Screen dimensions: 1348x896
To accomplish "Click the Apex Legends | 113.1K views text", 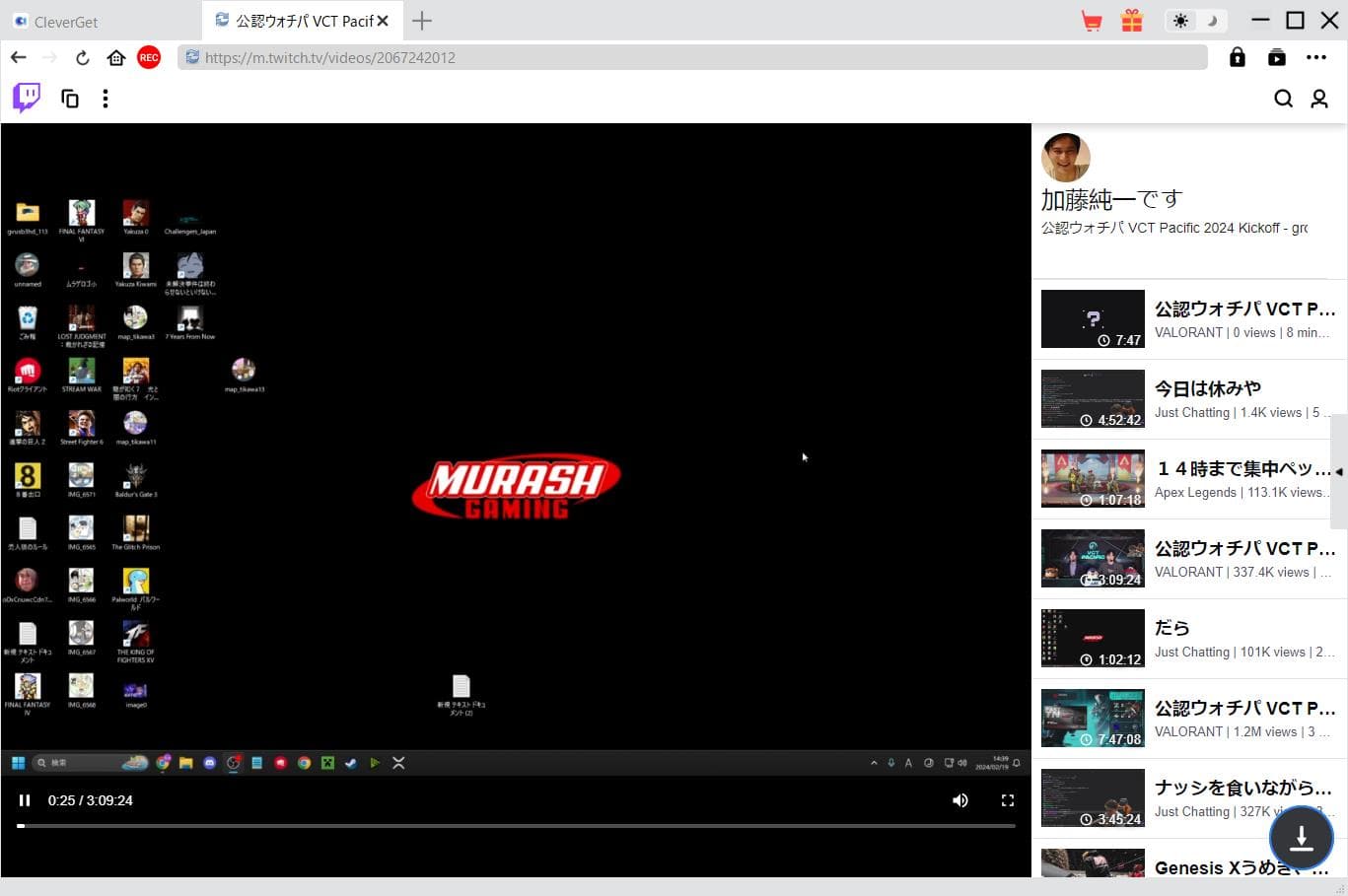I will (1242, 493).
